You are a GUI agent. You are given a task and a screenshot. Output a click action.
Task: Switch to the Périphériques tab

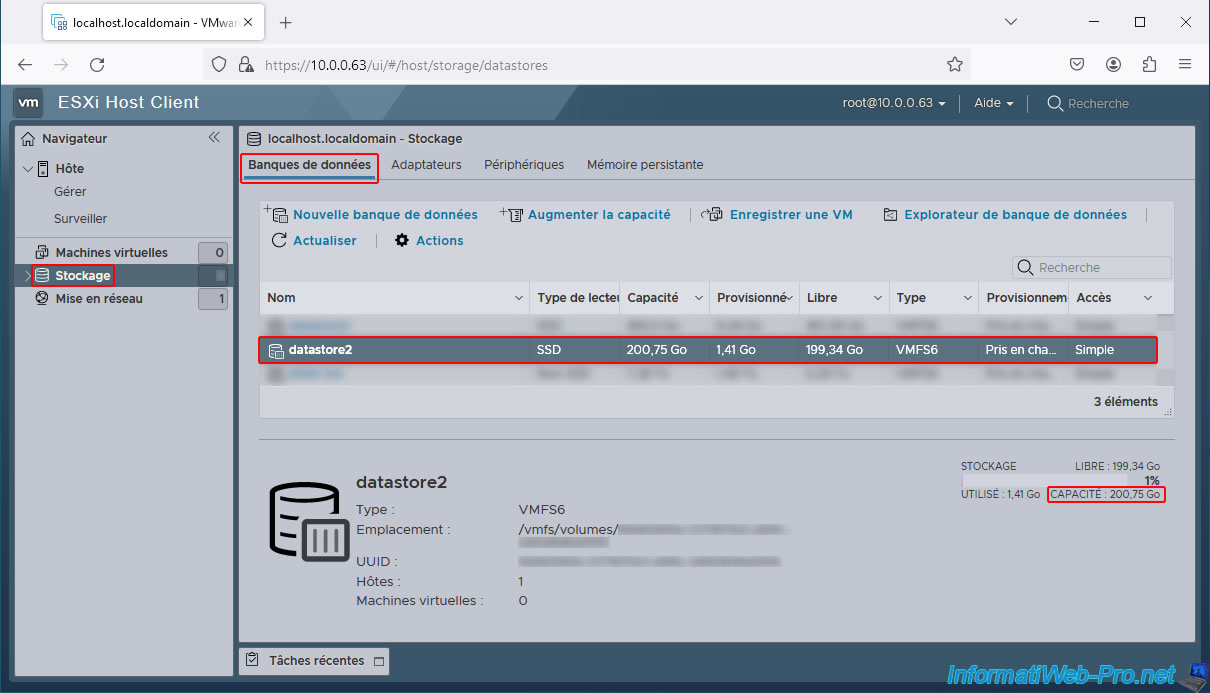click(524, 164)
